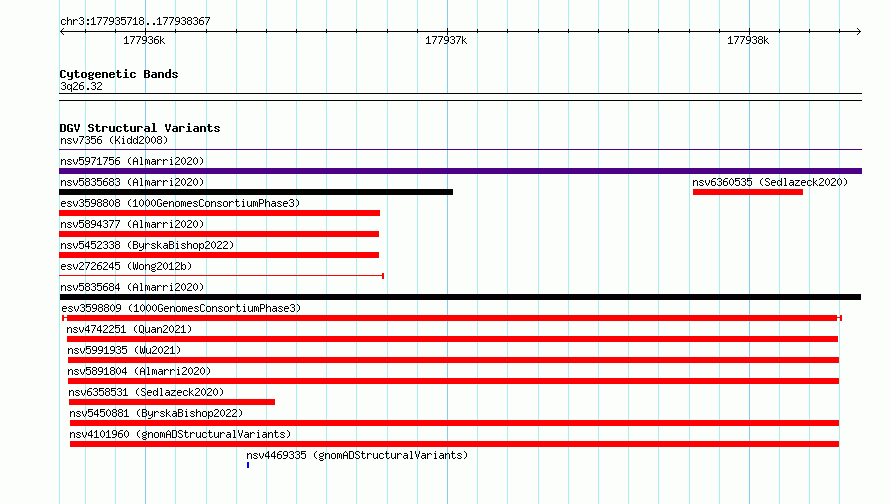Click the chr3:177935718..177938367 coordinate label

click(x=135, y=21)
